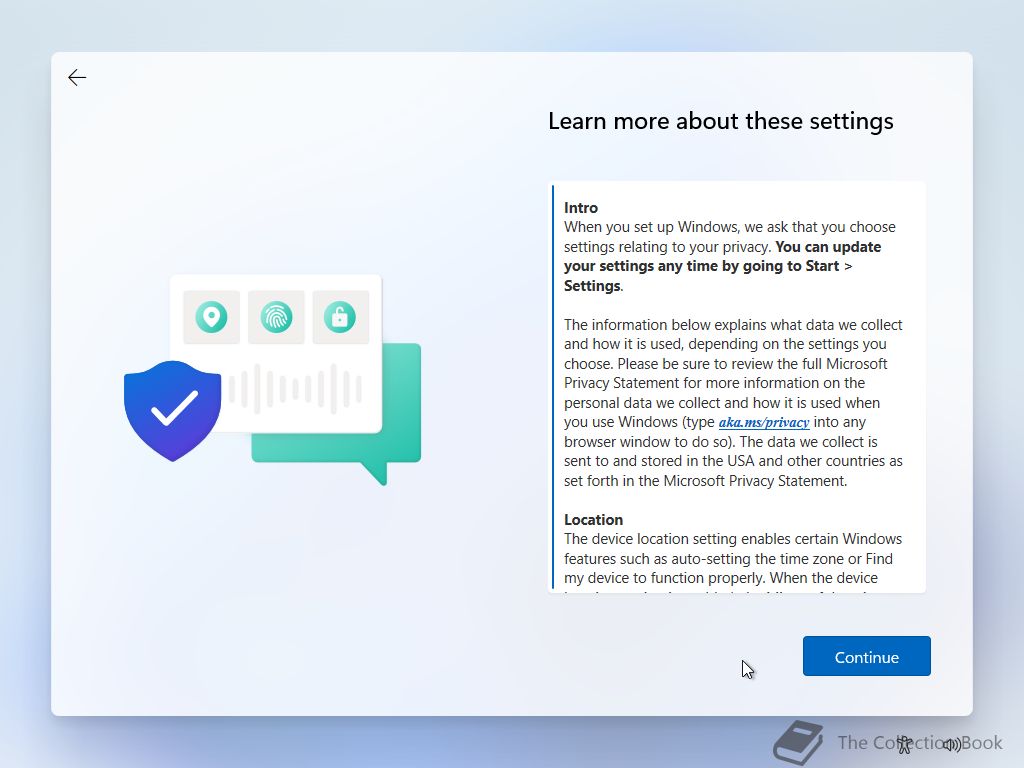The height and width of the screenshot is (768, 1024).
Task: Click the book logo watermark icon
Action: tap(798, 743)
